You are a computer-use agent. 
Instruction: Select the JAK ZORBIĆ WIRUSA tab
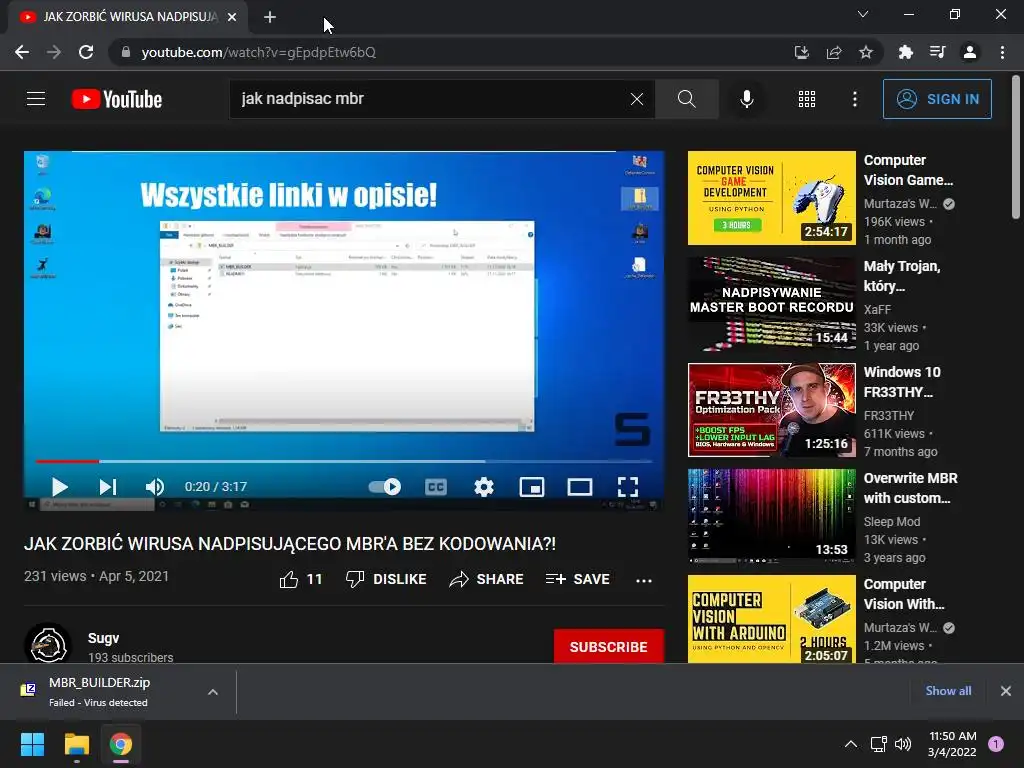[x=129, y=17]
